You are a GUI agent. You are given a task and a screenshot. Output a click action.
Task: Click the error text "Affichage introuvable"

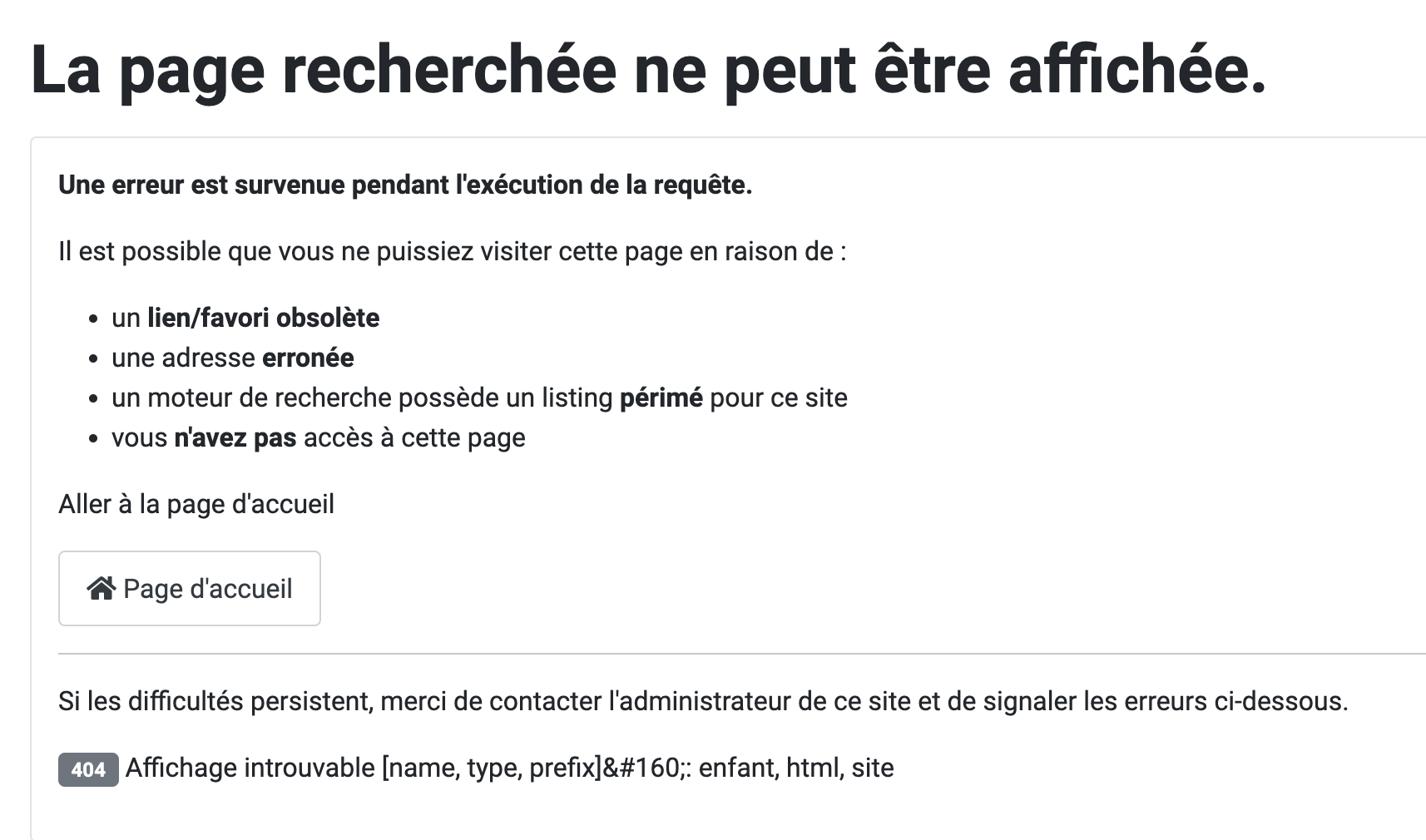pos(250,768)
